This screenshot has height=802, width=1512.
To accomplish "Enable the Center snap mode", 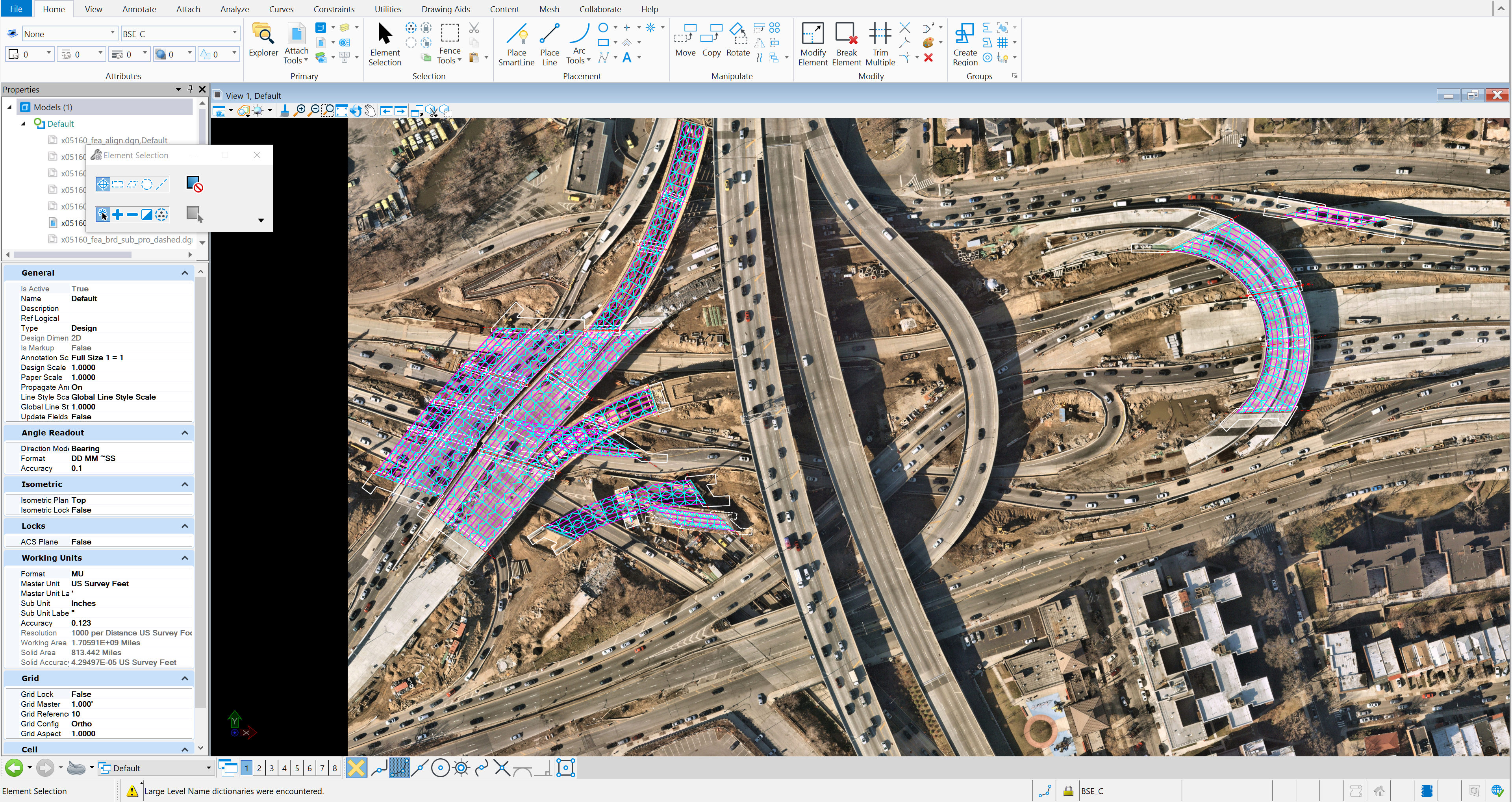I will (441, 767).
